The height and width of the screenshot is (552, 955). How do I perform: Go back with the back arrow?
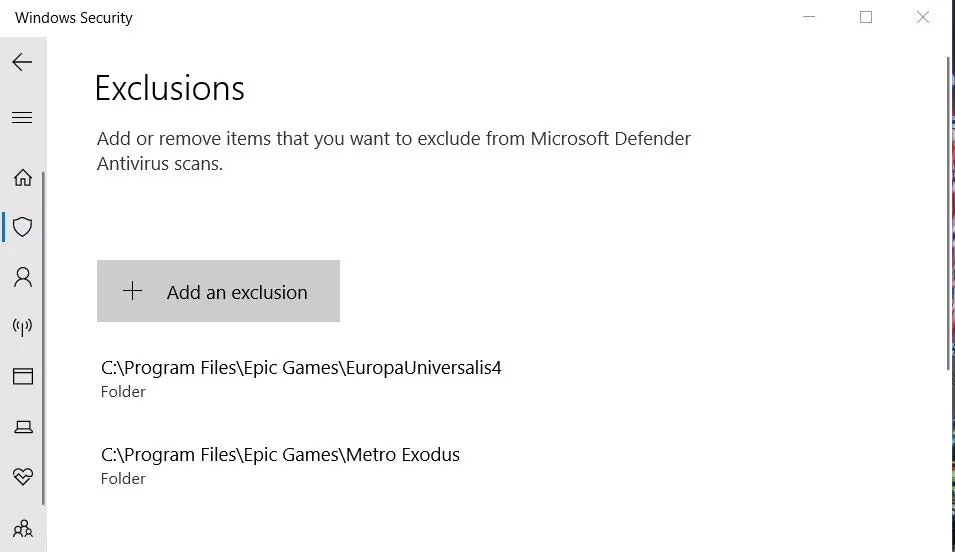(22, 62)
